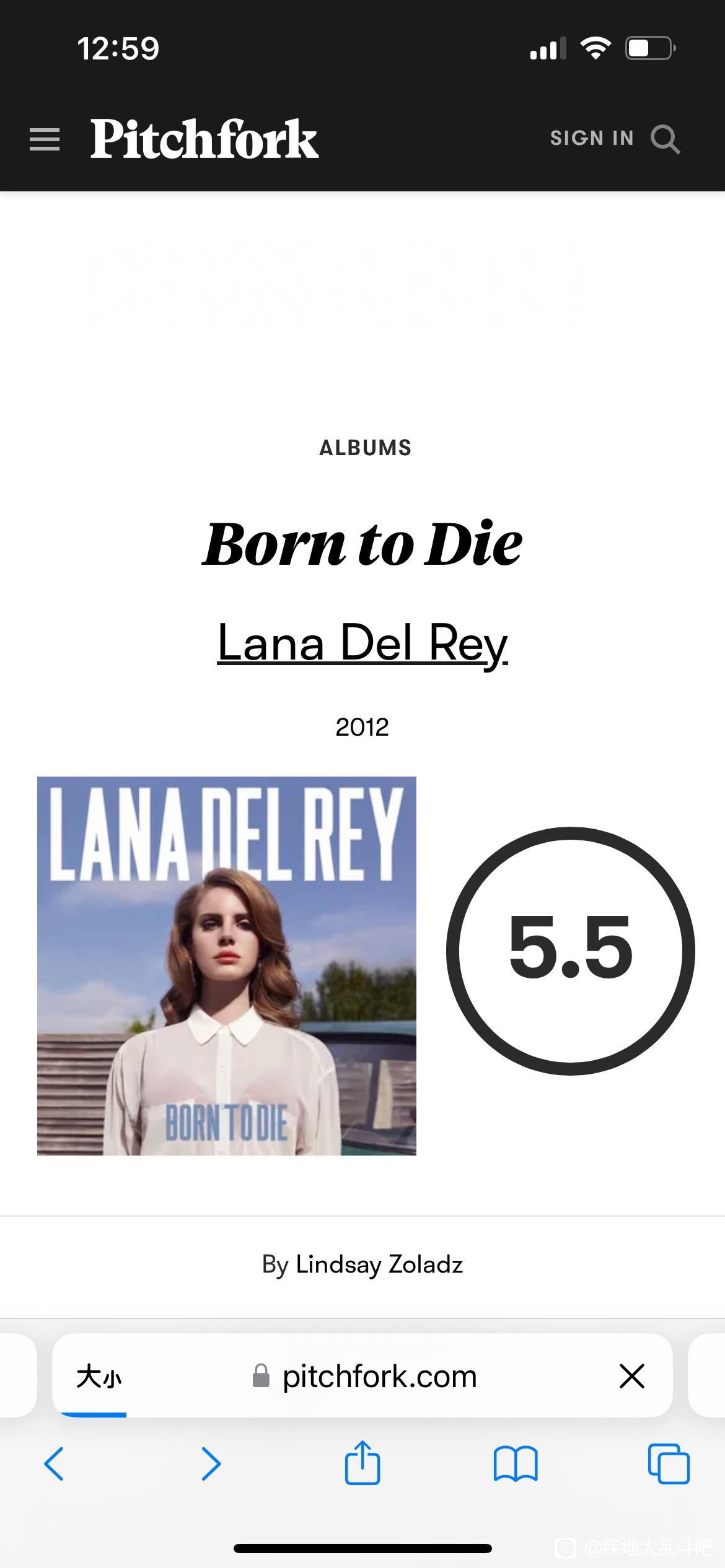Open the 大小 page settings menu
725x1568 pixels.
99,1377
